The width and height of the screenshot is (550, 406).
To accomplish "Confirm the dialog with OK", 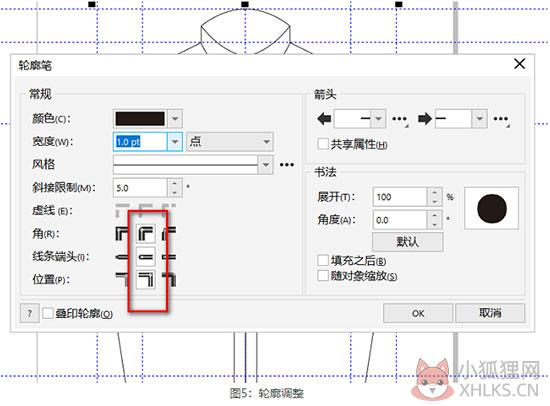I will [418, 313].
